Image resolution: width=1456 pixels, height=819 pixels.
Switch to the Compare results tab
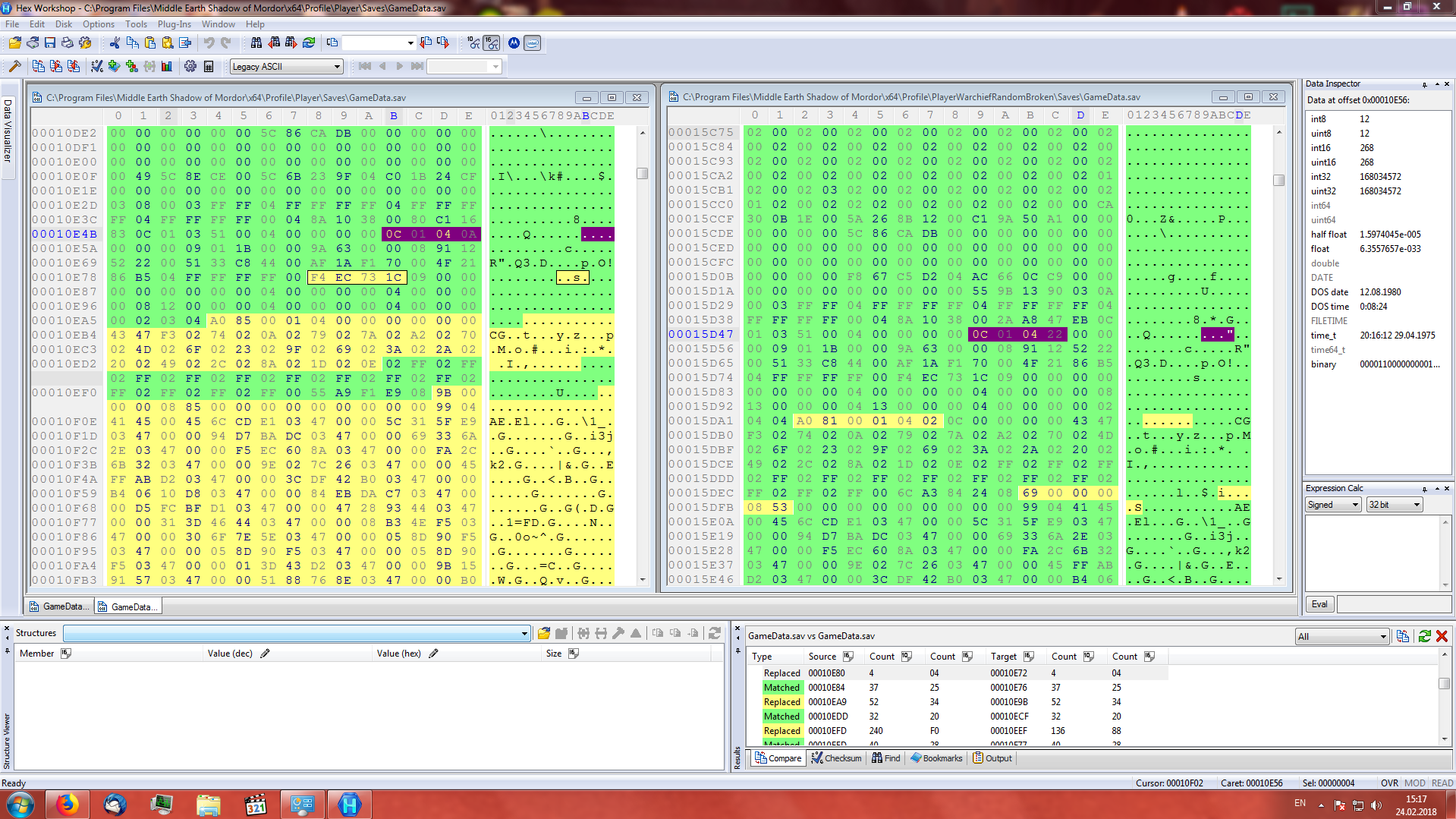pos(778,758)
